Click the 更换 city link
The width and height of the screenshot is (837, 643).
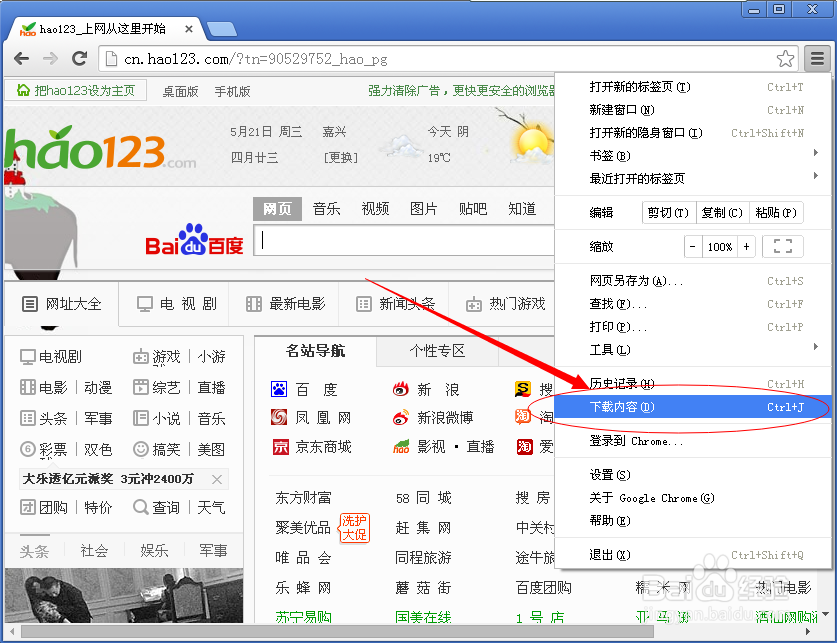pos(341,157)
